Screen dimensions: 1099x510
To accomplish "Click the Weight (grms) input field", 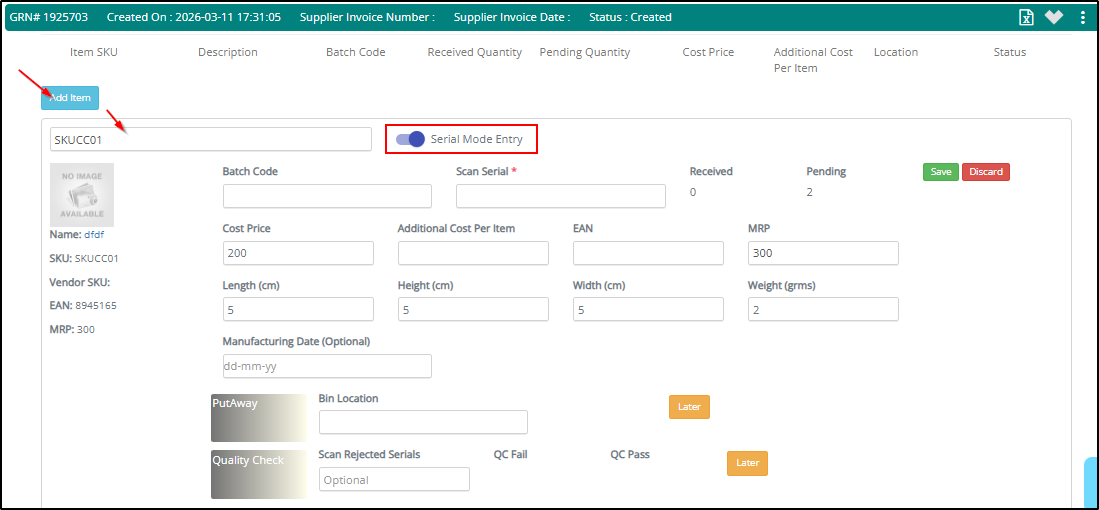I will click(823, 310).
